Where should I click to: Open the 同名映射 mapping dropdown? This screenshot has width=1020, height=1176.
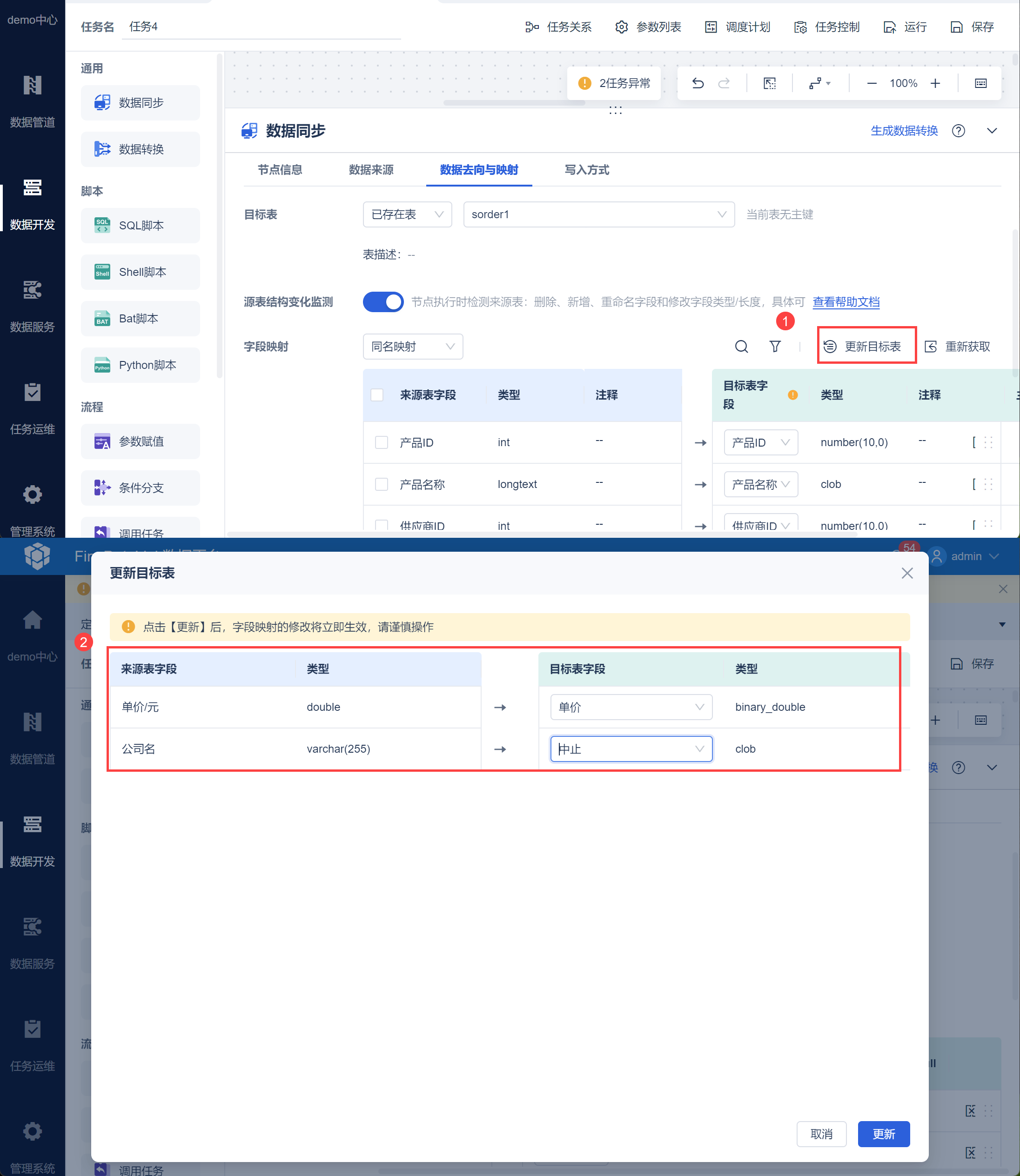pyautogui.click(x=413, y=347)
